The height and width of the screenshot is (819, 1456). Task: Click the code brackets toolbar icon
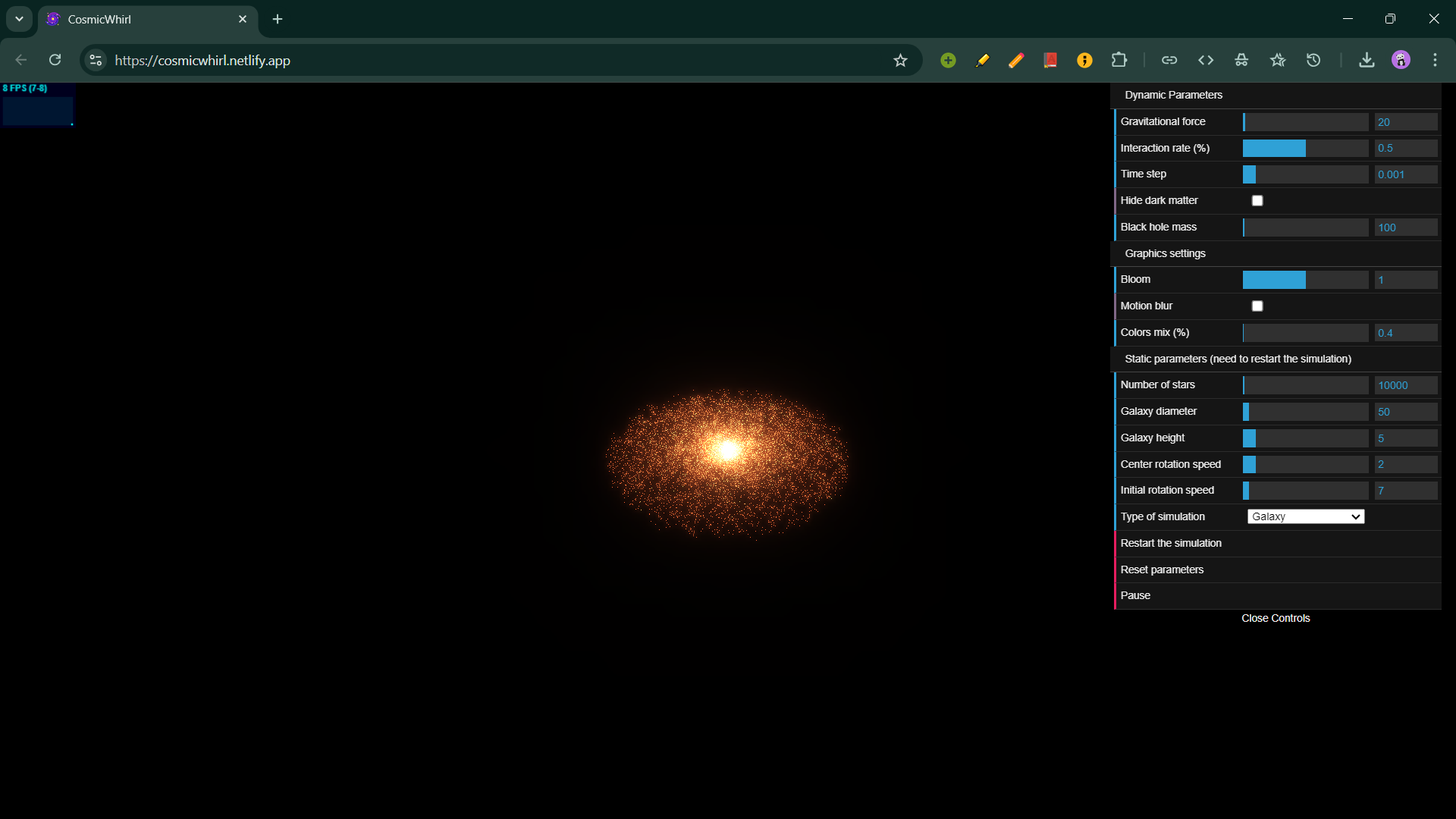(1206, 60)
